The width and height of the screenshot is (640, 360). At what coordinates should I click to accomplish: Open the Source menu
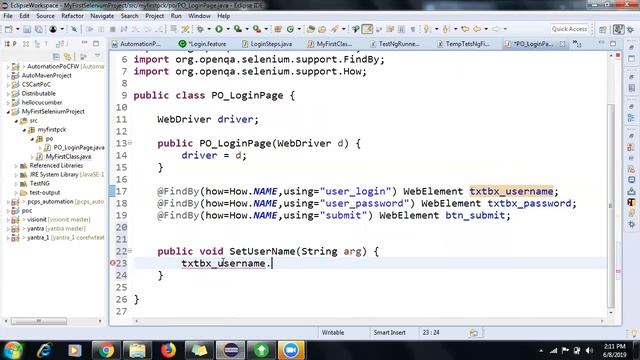point(45,16)
